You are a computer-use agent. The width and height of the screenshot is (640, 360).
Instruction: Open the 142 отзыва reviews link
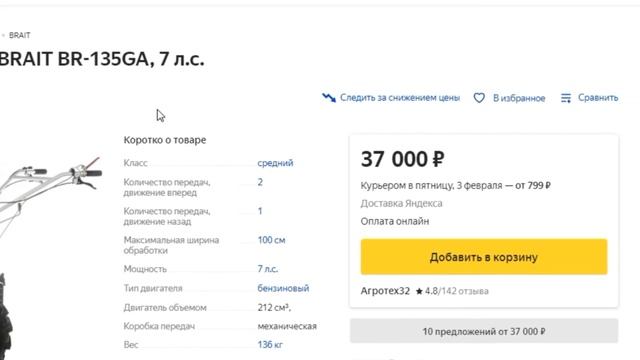click(x=464, y=291)
